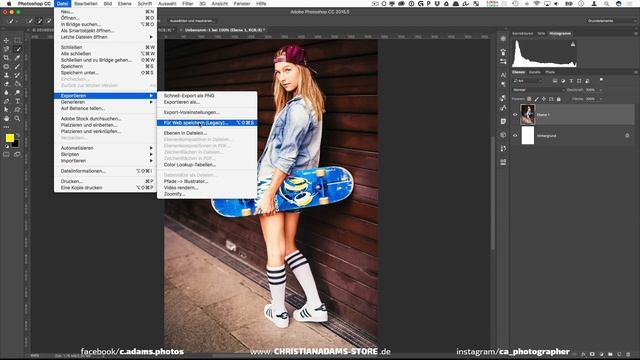Open the Deckkraft opacity dropdown arrow

(x=600, y=90)
